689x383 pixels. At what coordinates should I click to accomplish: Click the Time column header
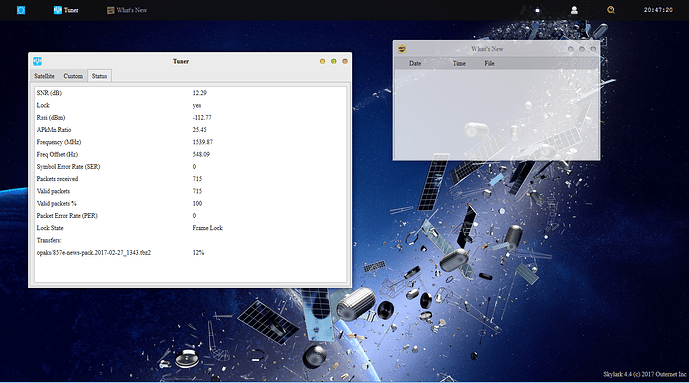click(x=459, y=63)
